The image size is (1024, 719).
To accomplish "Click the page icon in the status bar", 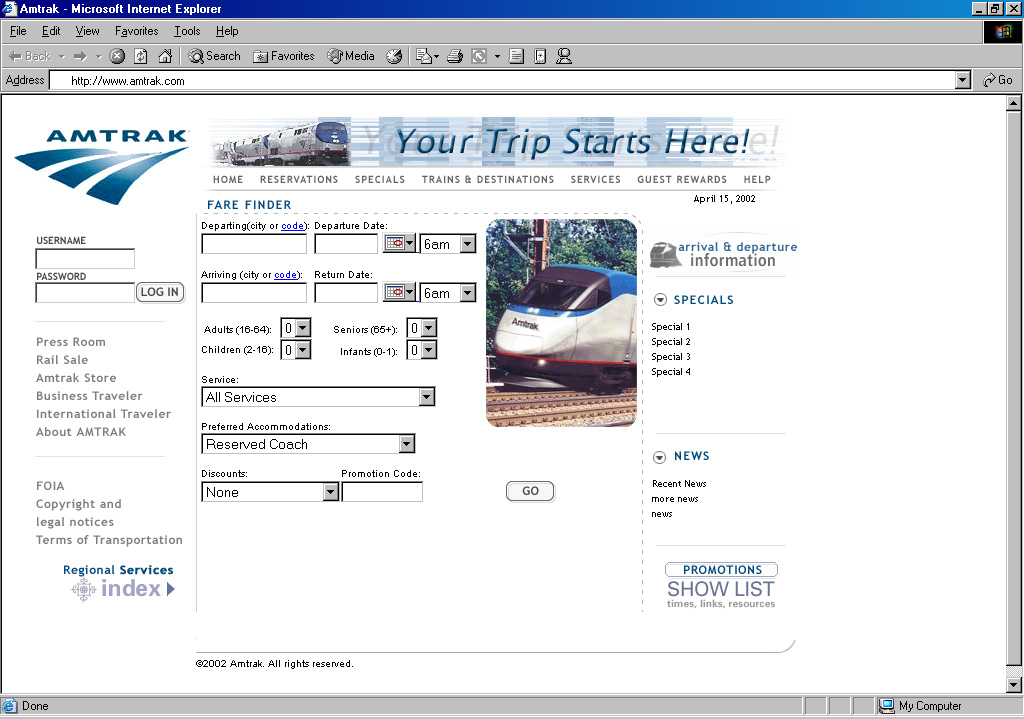I will click(9, 706).
